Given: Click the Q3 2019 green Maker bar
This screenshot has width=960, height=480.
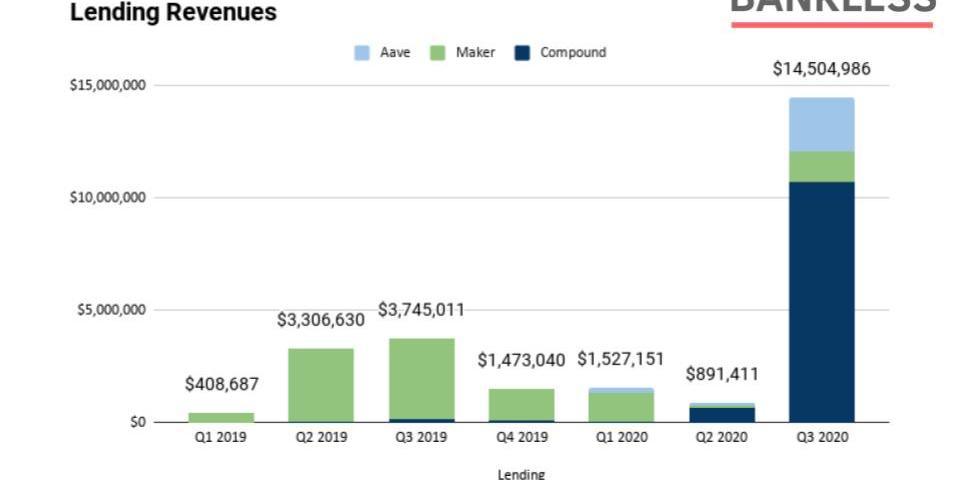Looking at the screenshot, I should click(x=421, y=378).
